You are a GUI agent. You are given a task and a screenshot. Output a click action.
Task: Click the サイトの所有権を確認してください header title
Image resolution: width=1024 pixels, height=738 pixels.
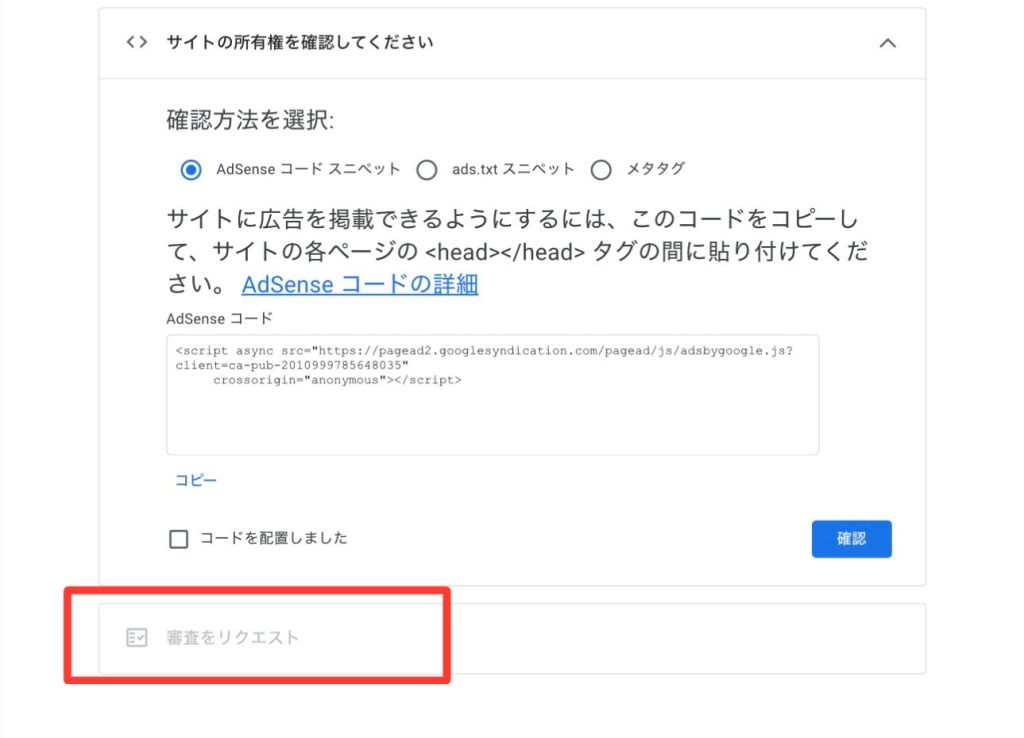300,43
